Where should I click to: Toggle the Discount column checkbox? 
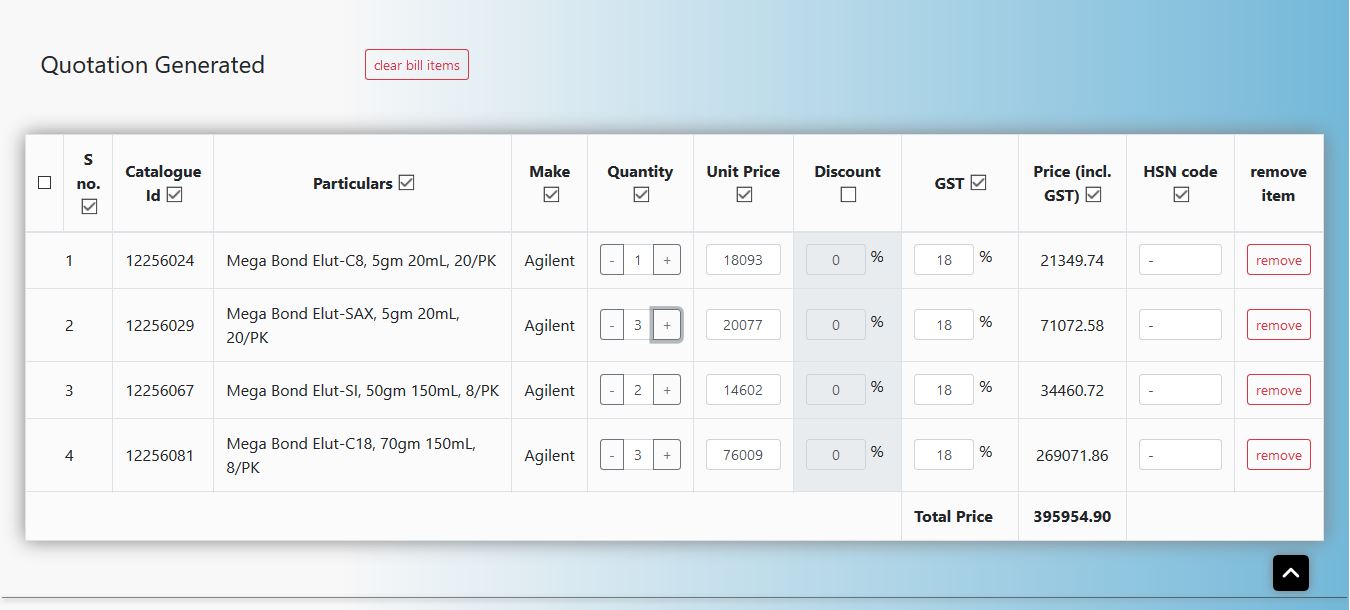[848, 195]
